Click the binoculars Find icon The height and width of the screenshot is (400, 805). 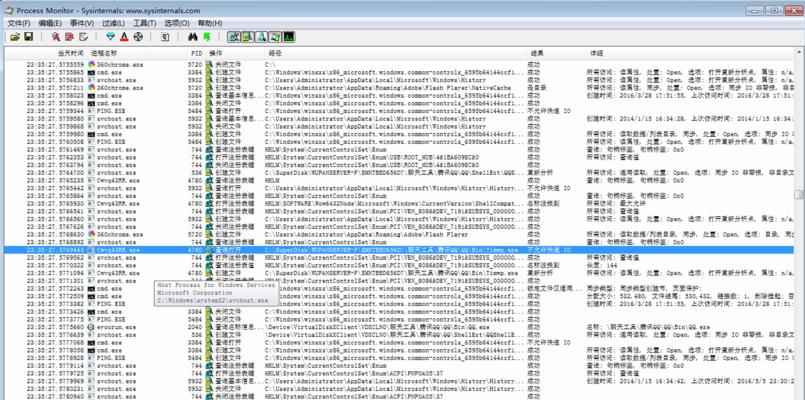pos(193,36)
